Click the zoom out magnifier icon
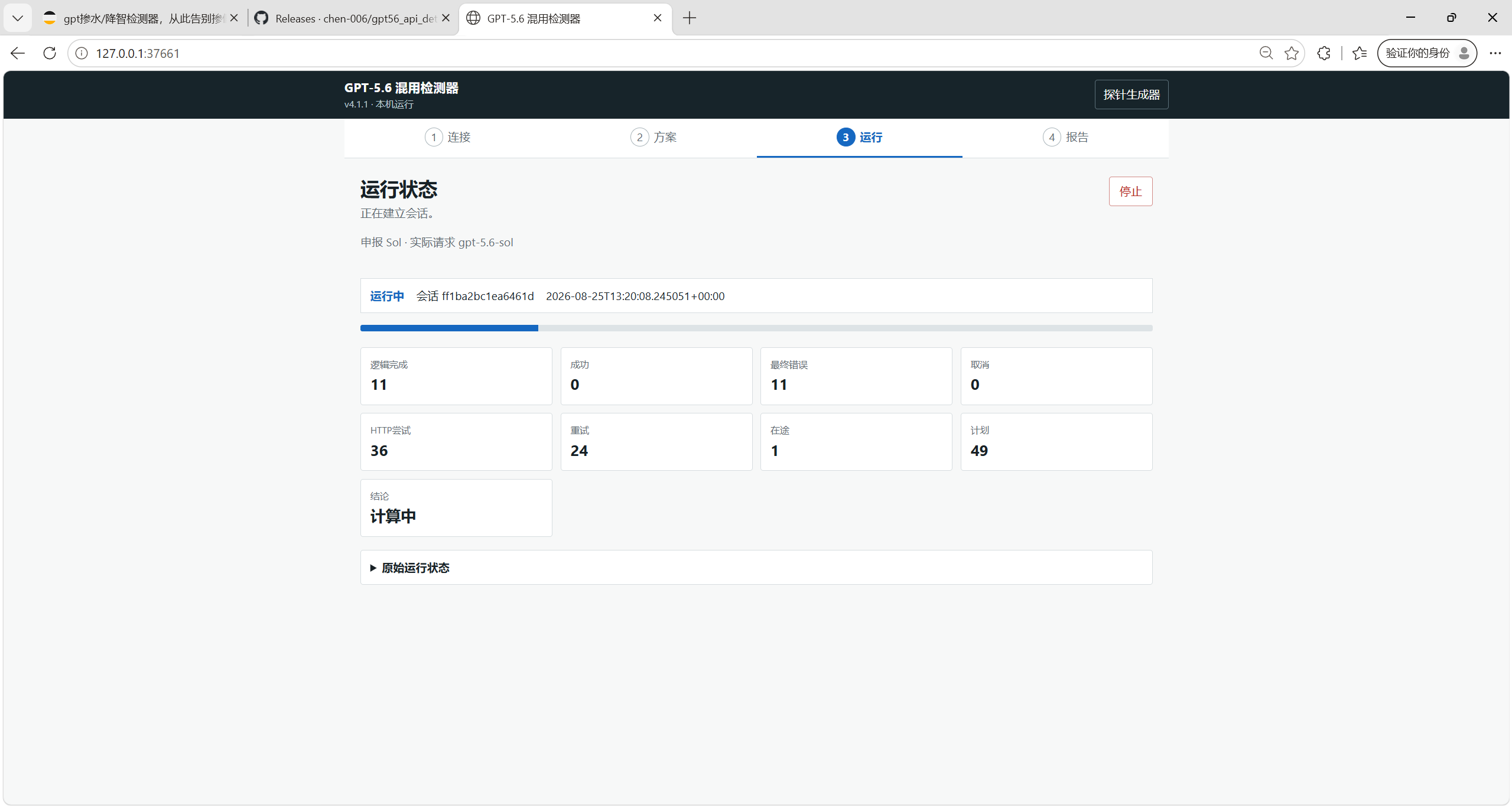This screenshot has height=808, width=1512. click(1266, 53)
